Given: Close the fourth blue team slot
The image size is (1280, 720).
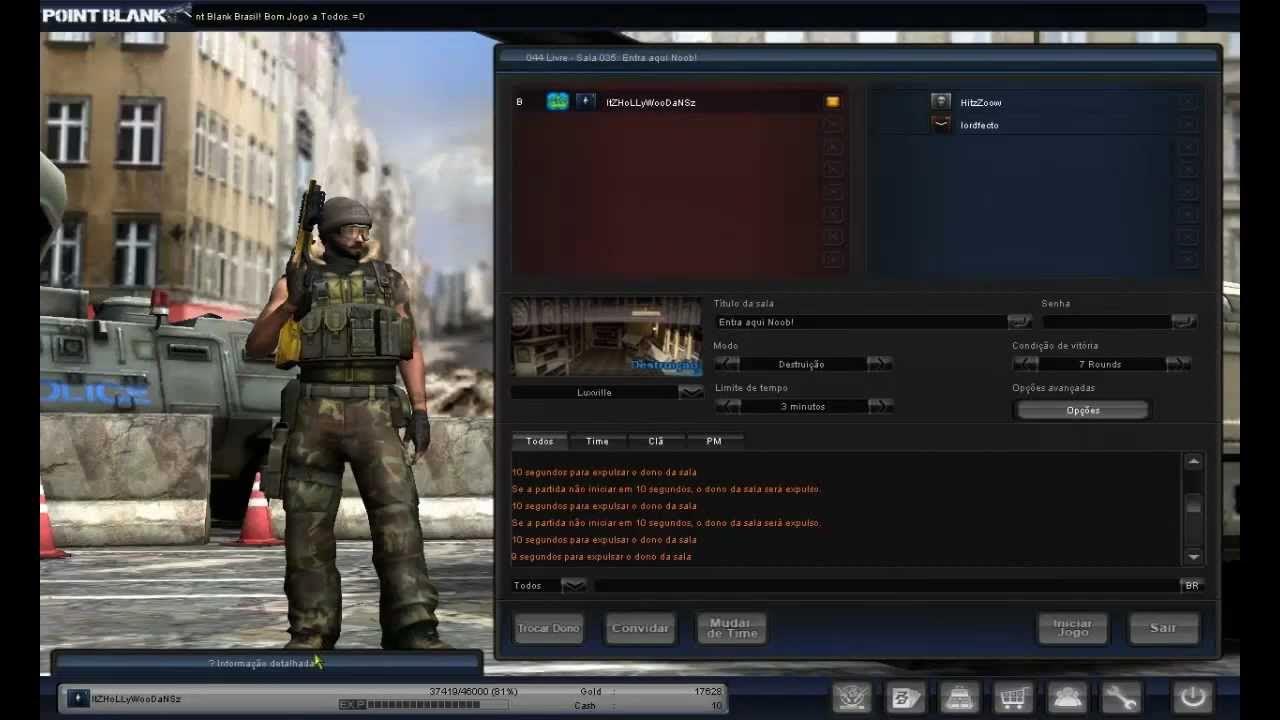Looking at the screenshot, I should coord(1187,170).
